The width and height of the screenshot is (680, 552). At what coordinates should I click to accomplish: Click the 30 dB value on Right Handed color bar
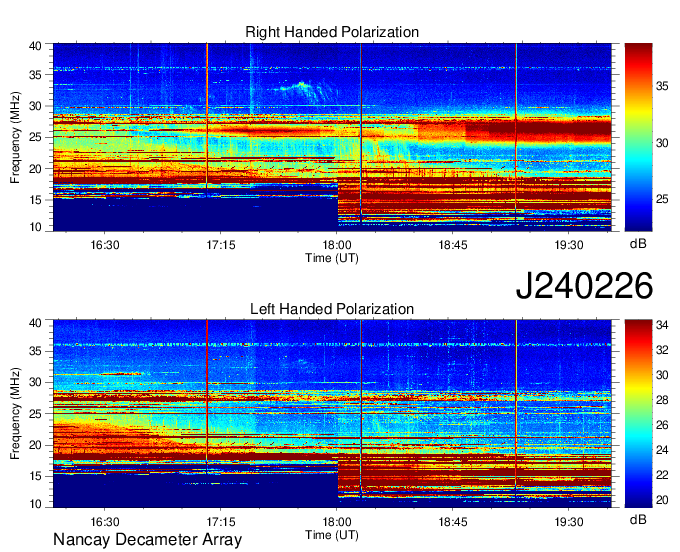(x=662, y=143)
